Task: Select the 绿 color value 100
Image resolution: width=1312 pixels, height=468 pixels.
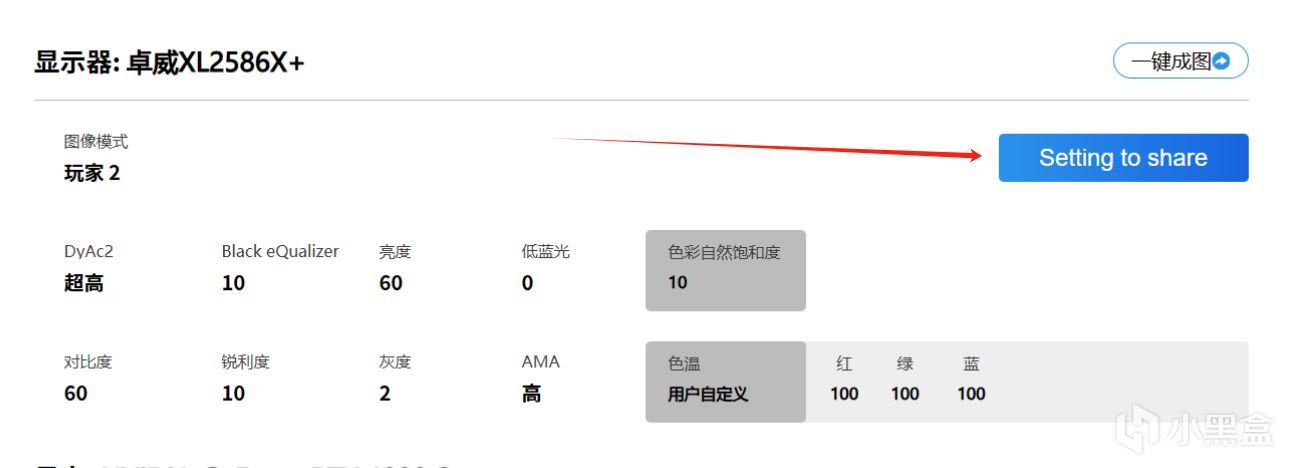Action: coord(905,393)
